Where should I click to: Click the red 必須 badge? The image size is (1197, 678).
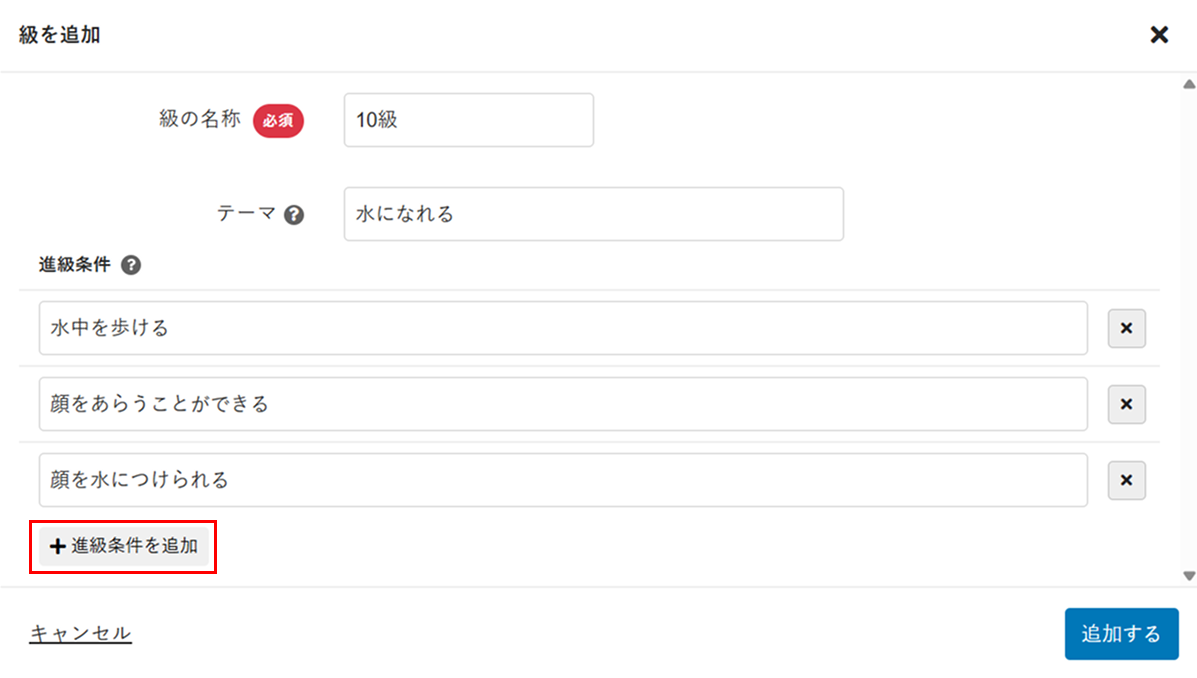278,120
